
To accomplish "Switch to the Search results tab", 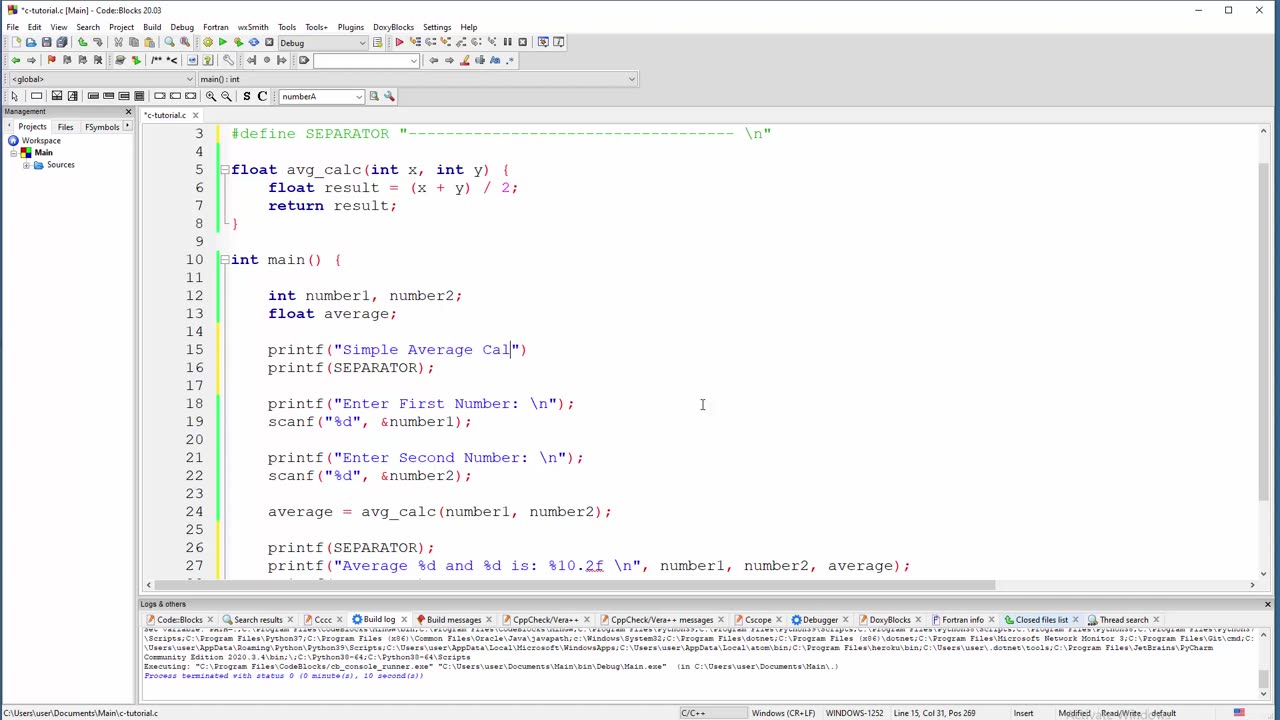I will coord(257,620).
